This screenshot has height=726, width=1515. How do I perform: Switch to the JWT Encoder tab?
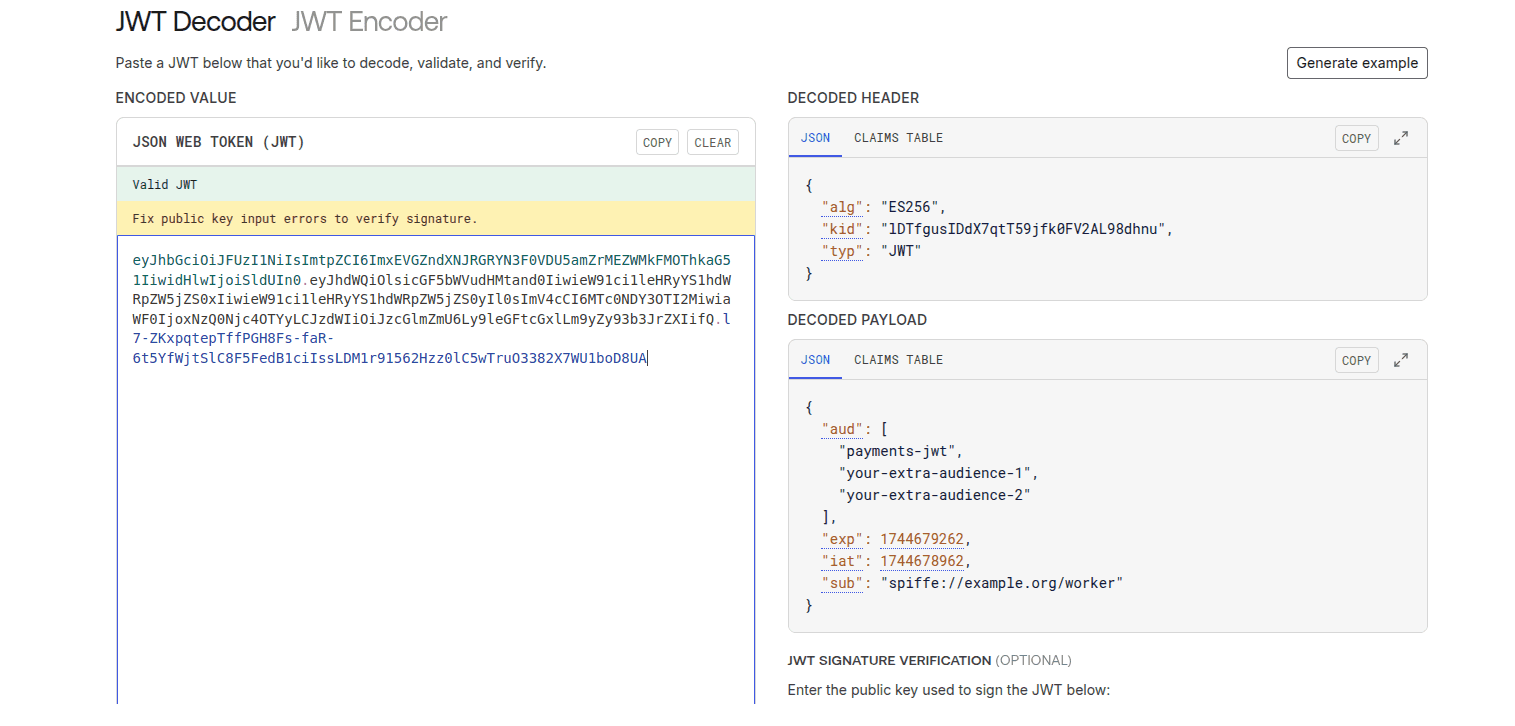(369, 22)
